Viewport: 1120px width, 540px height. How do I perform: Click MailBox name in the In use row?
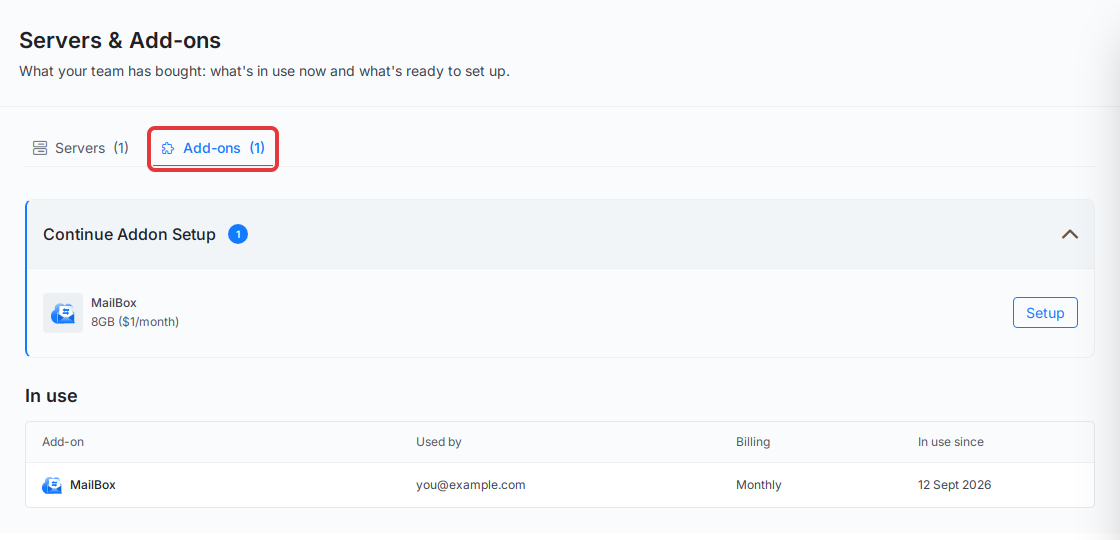[x=93, y=485]
